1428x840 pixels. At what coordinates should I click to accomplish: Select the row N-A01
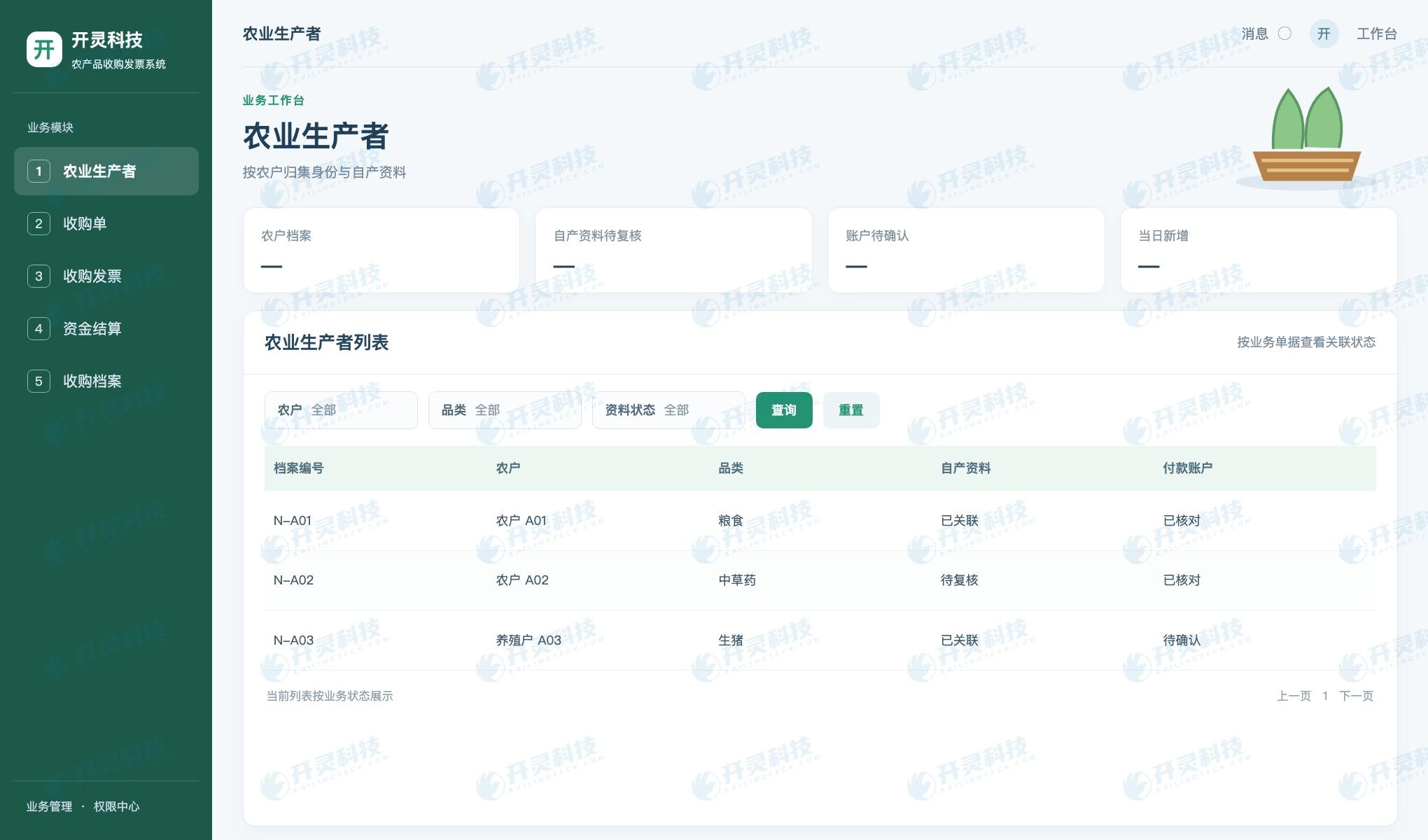click(820, 521)
